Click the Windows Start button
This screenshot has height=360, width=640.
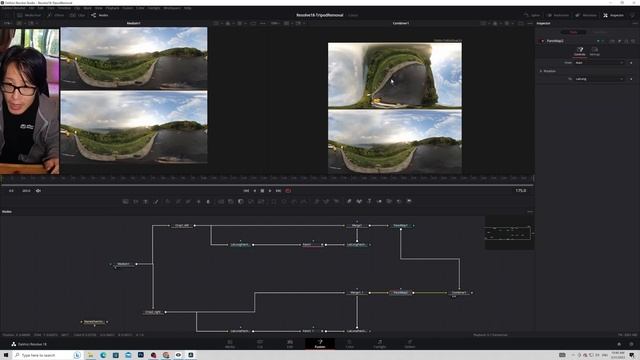tap(6, 355)
